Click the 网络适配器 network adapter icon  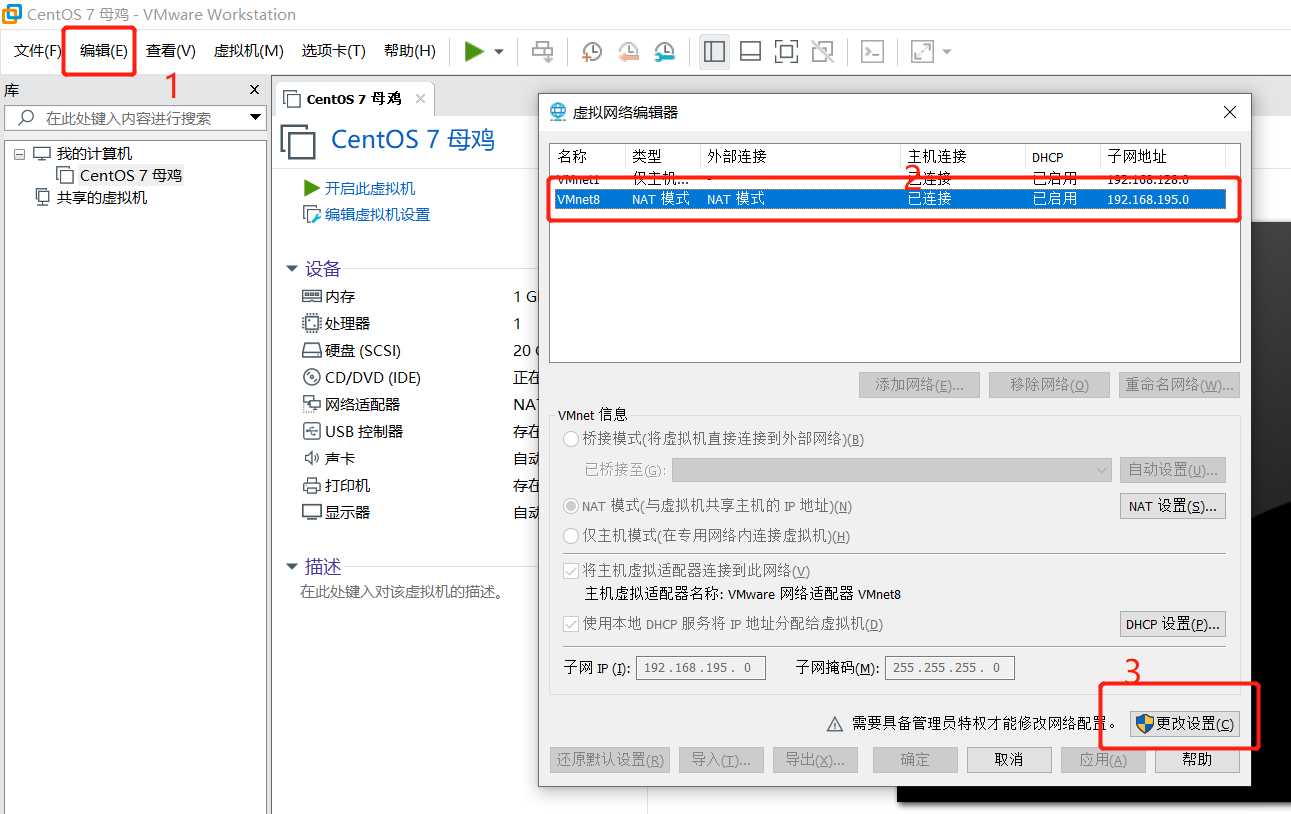coord(311,404)
